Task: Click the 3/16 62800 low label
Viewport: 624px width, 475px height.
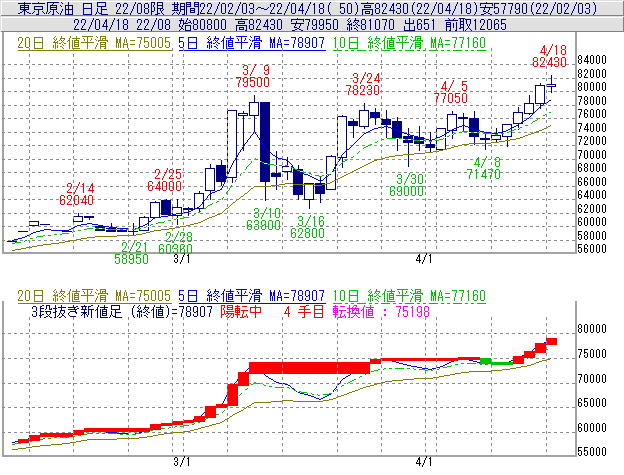Action: tap(308, 227)
